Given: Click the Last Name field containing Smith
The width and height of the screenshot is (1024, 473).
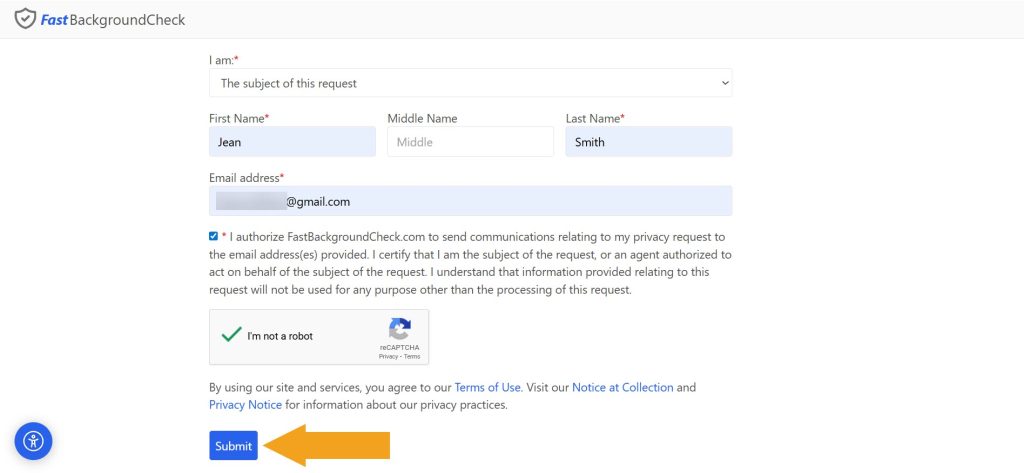Looking at the screenshot, I should (648, 142).
